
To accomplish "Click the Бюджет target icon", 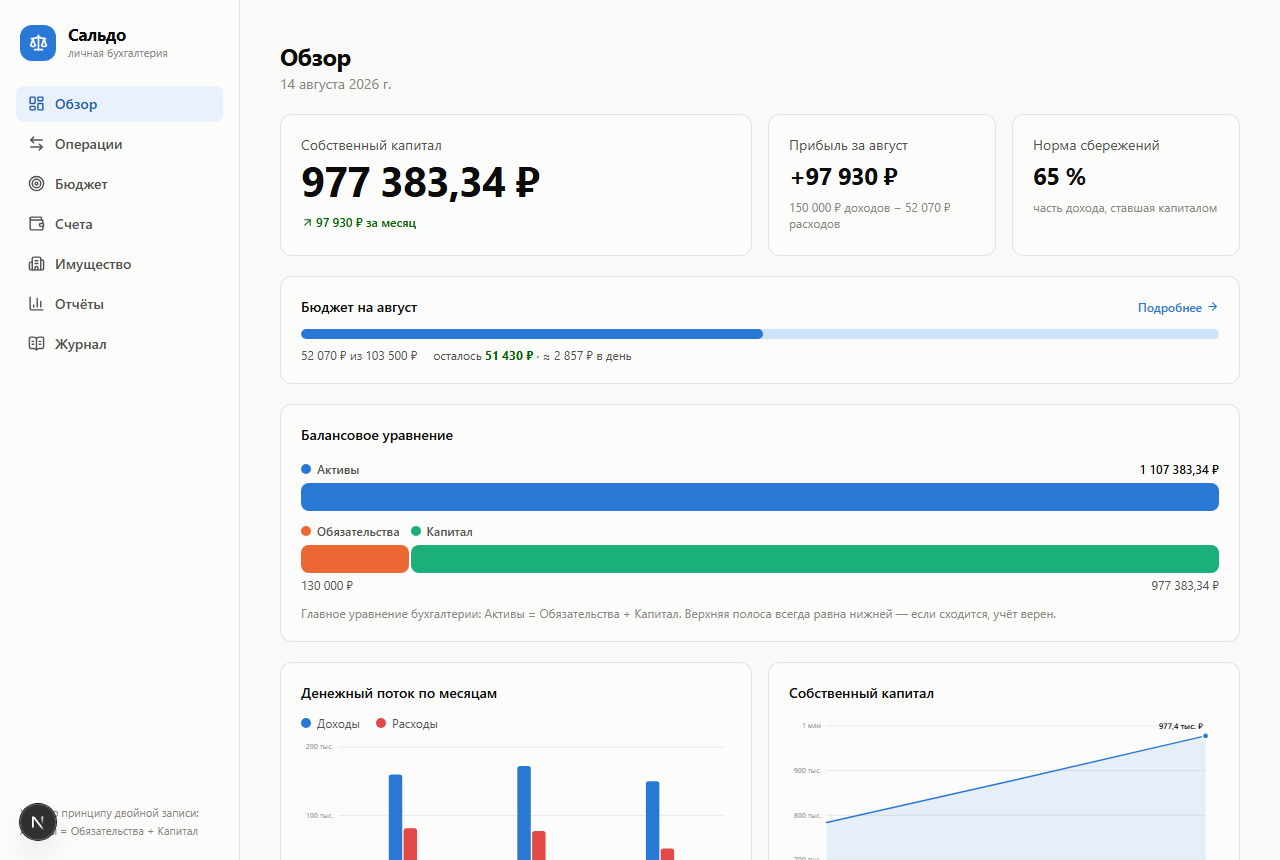I will click(37, 184).
